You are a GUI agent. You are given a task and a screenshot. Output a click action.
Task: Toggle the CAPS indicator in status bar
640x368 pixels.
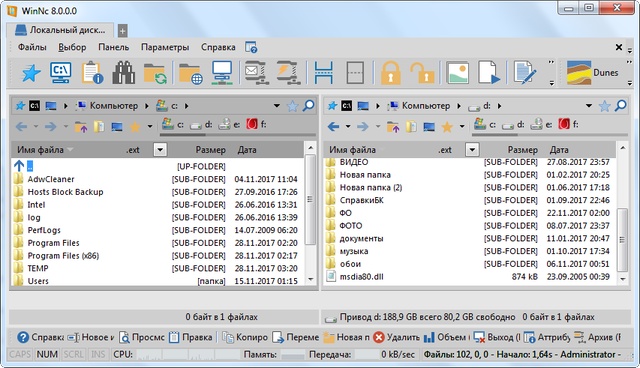(20, 354)
